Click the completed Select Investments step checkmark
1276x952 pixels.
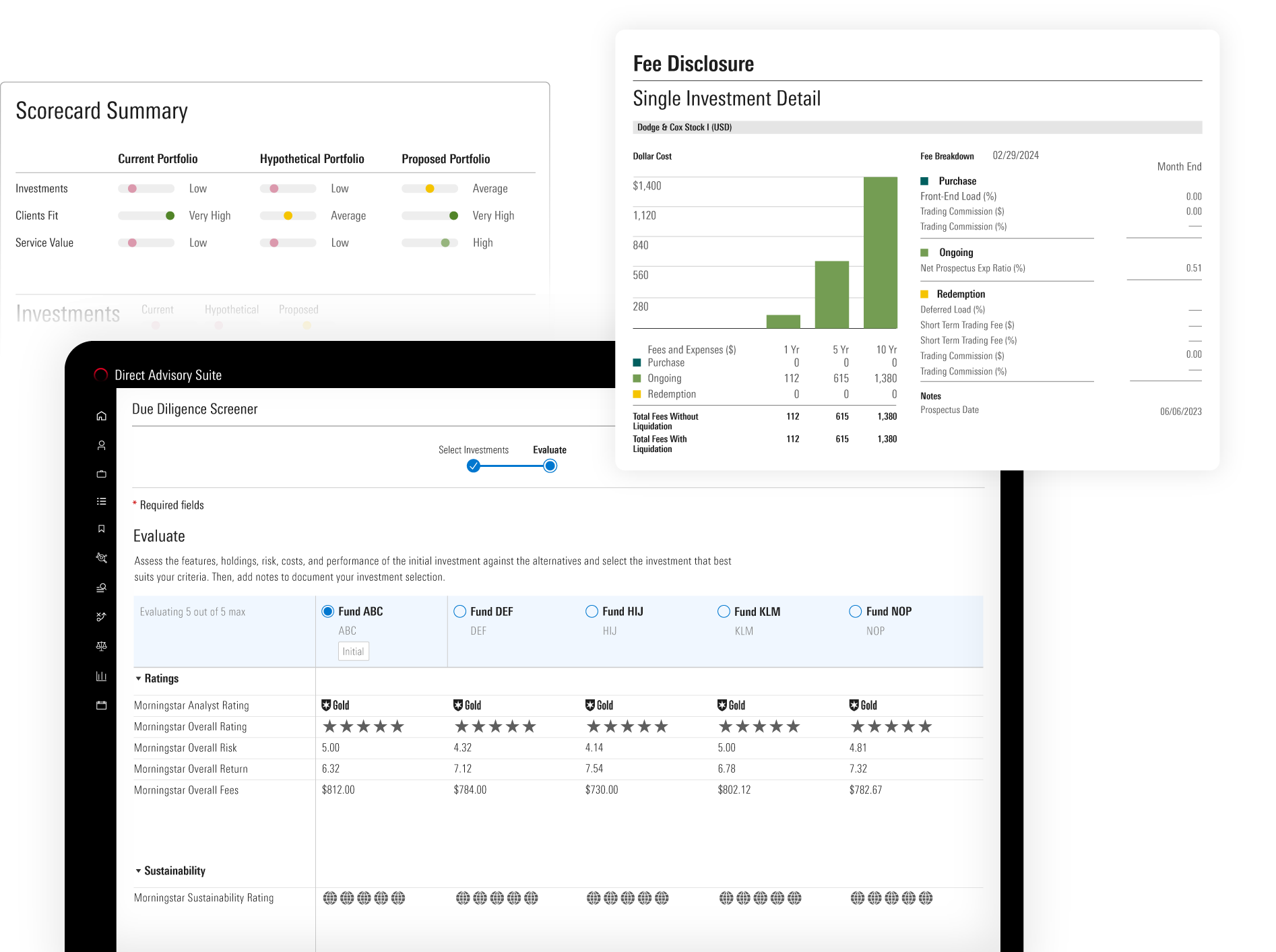pyautogui.click(x=474, y=466)
